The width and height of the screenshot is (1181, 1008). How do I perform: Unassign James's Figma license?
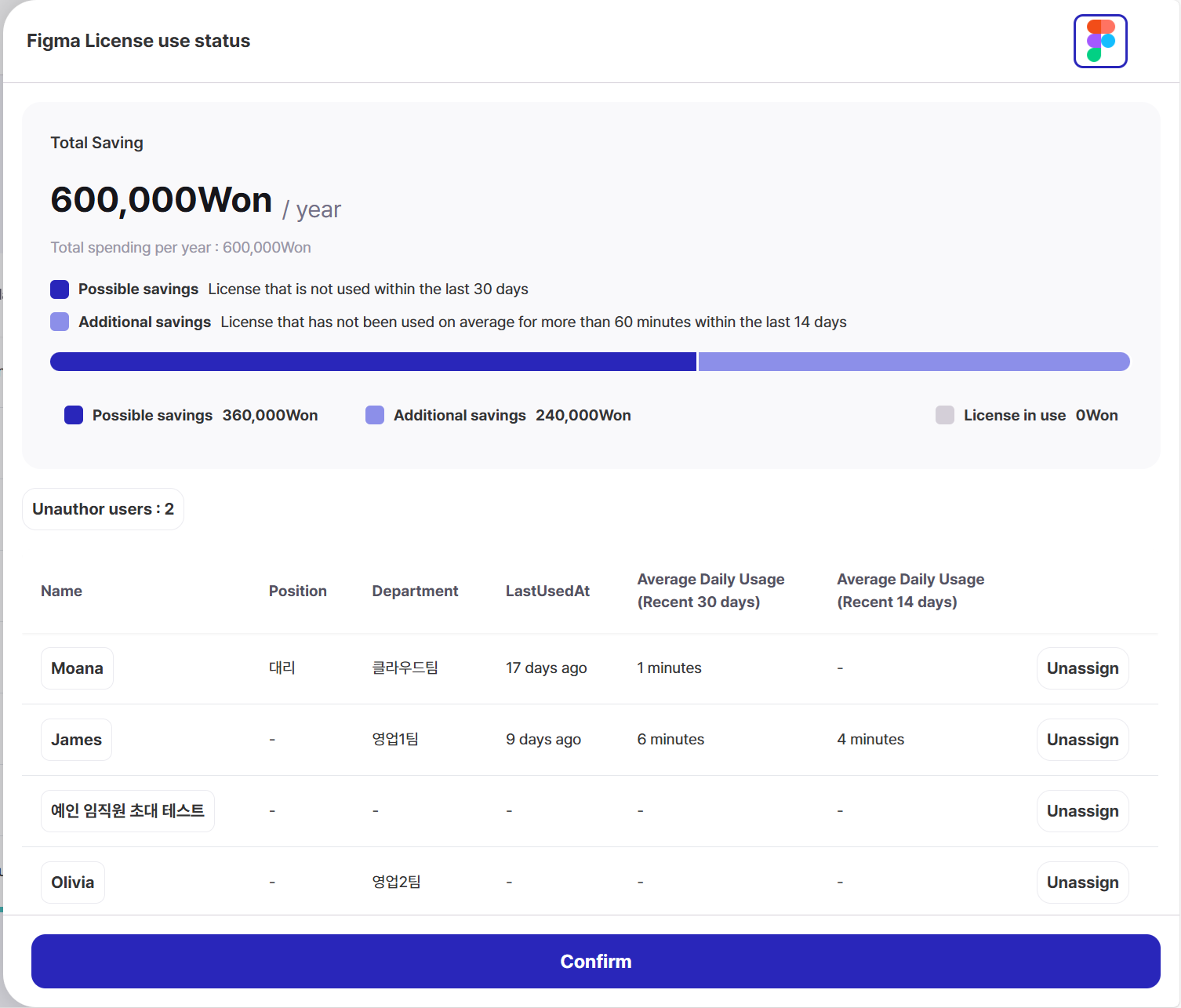point(1082,740)
